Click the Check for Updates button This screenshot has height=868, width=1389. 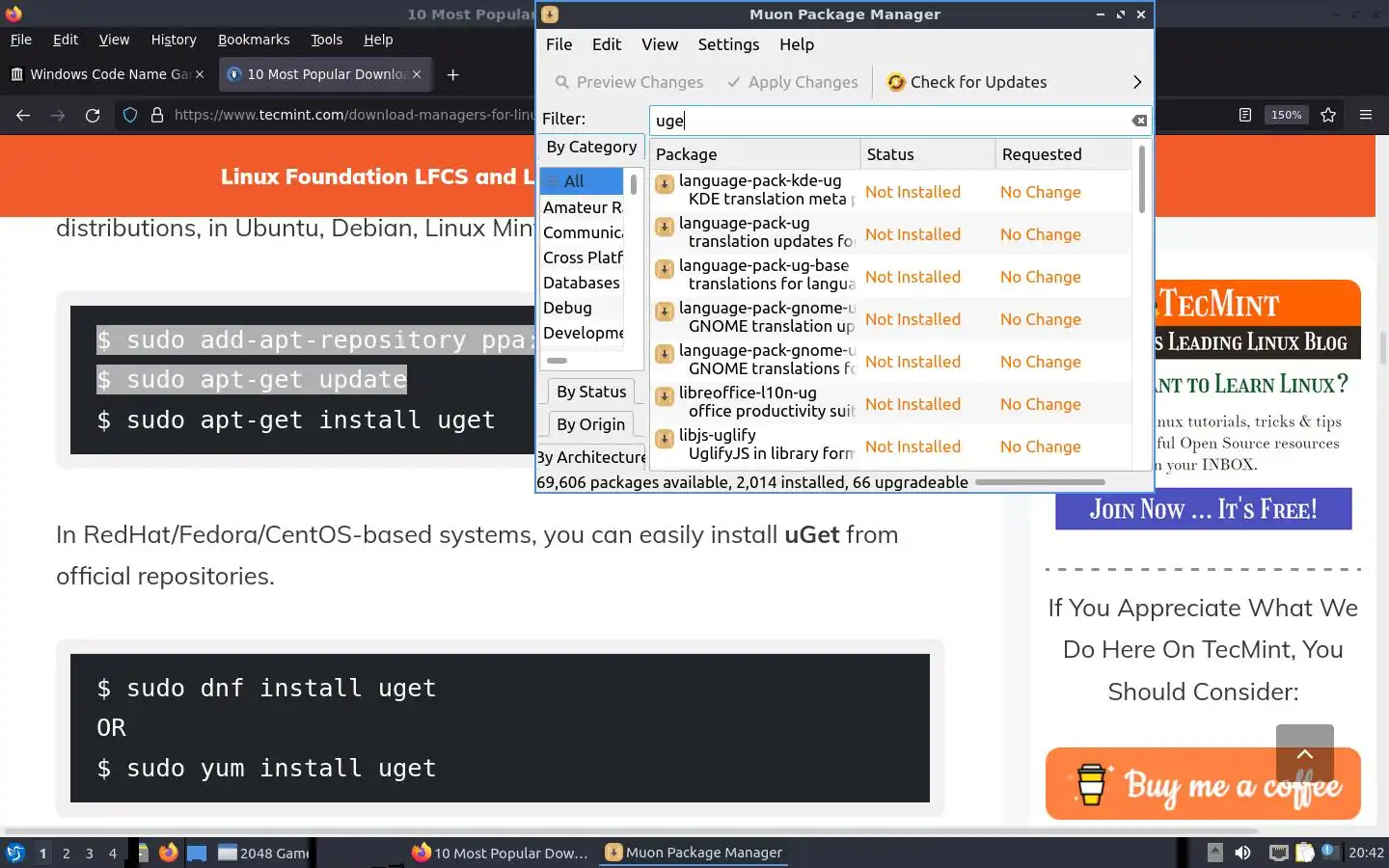point(967,82)
